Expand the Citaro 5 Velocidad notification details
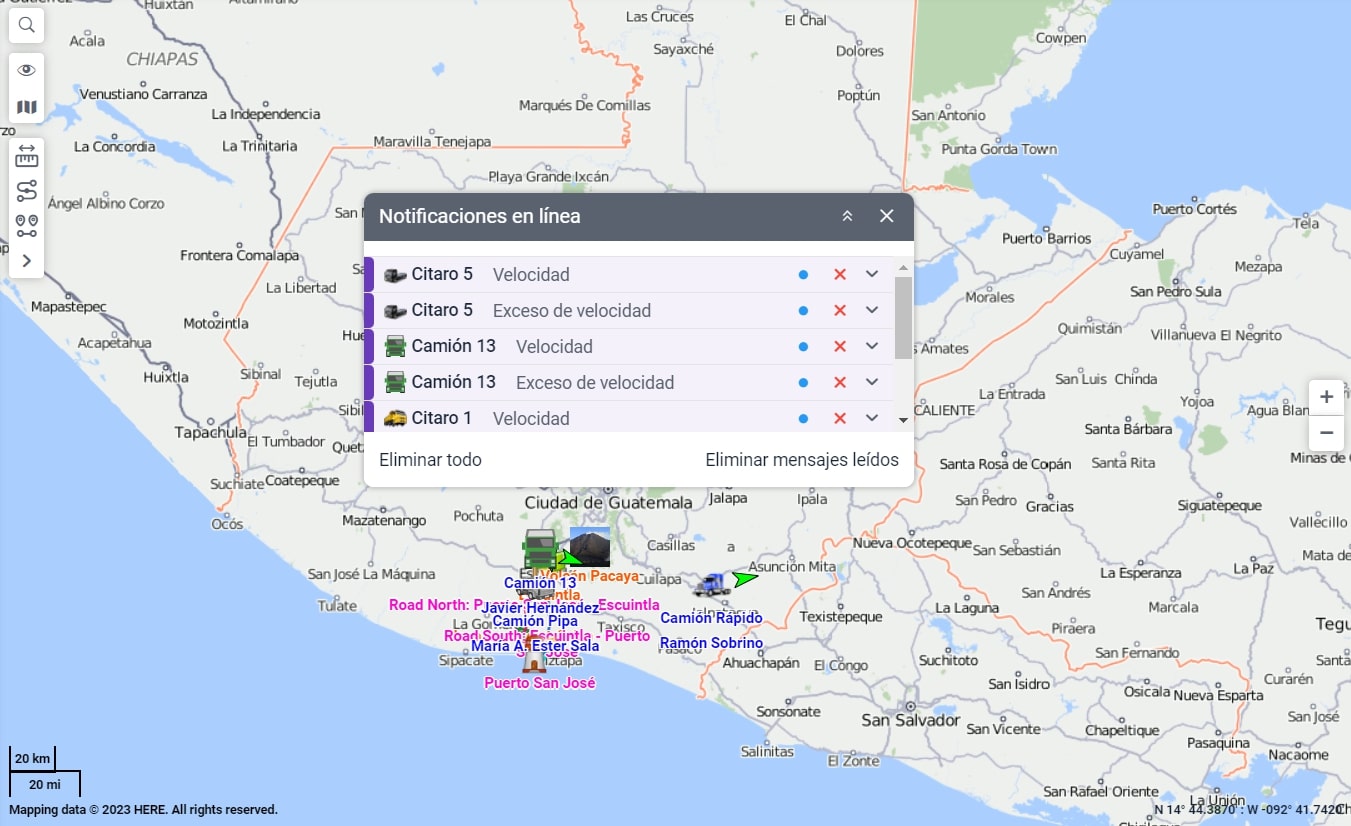Screen dimensions: 1351x826 (871, 274)
